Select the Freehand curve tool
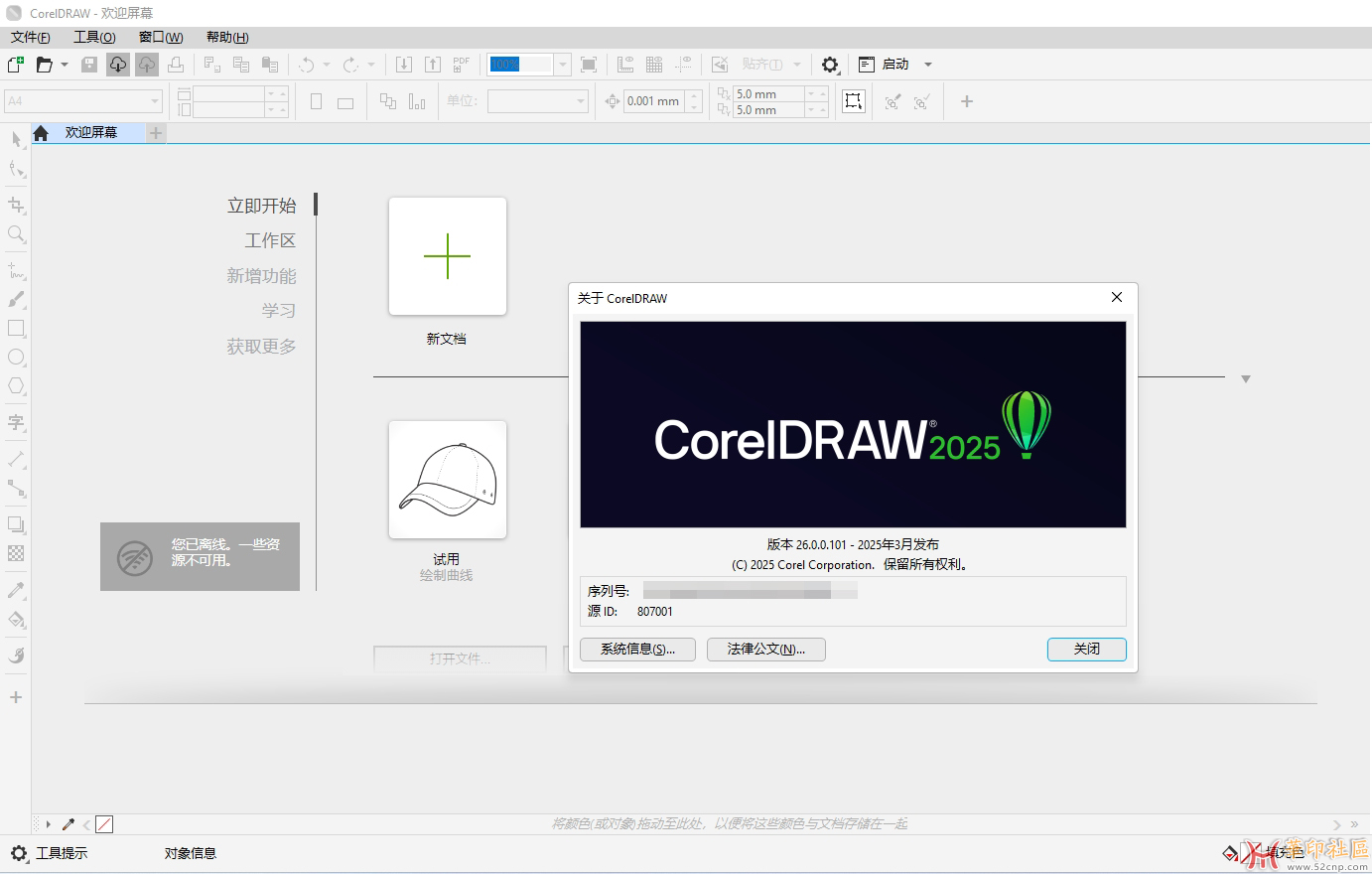Screen dimensions: 1372x874 tap(16, 270)
